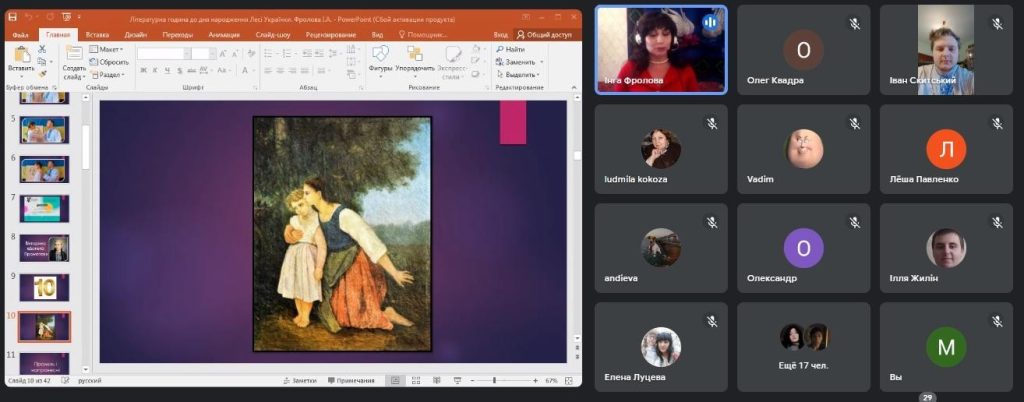Open the Insert (Вставка) ribbon tab
Image resolution: width=1024 pixels, height=402 pixels.
[x=97, y=34]
